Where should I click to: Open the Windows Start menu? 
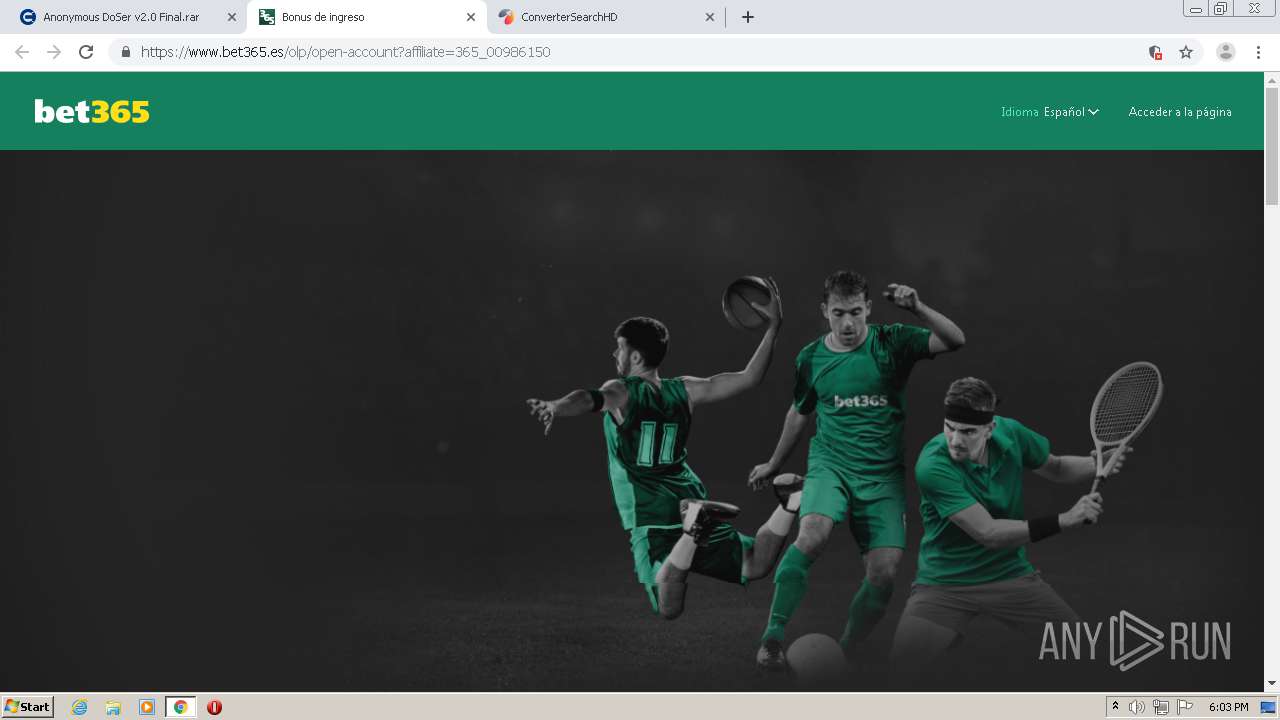tap(28, 707)
